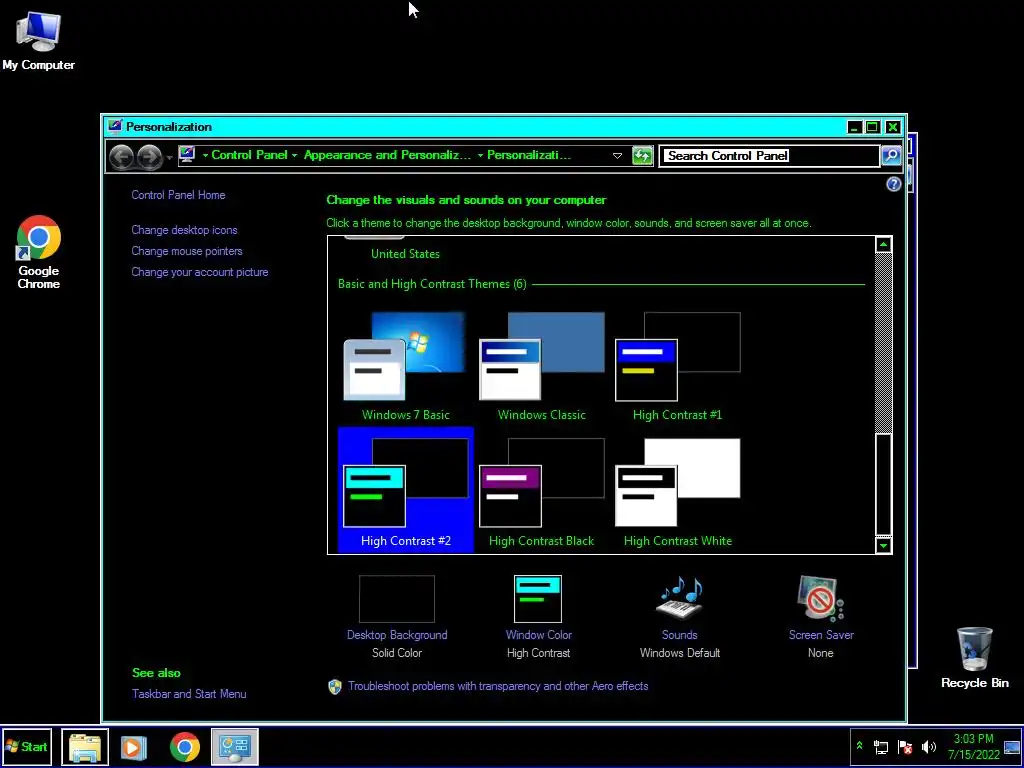Image resolution: width=1024 pixels, height=768 pixels.
Task: Click the Personalization title bar icon
Action: coord(115,126)
